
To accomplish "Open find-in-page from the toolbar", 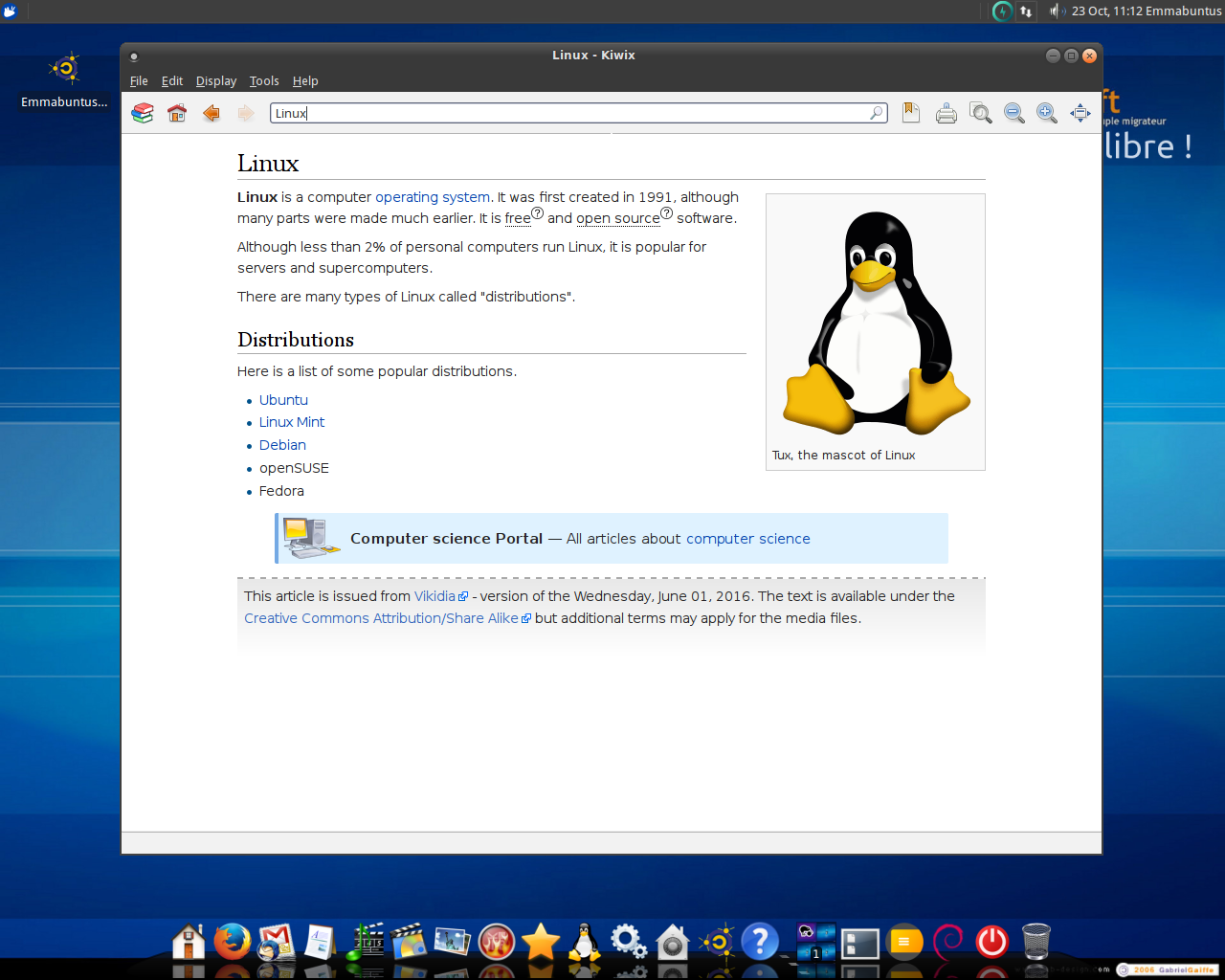I will click(x=980, y=114).
